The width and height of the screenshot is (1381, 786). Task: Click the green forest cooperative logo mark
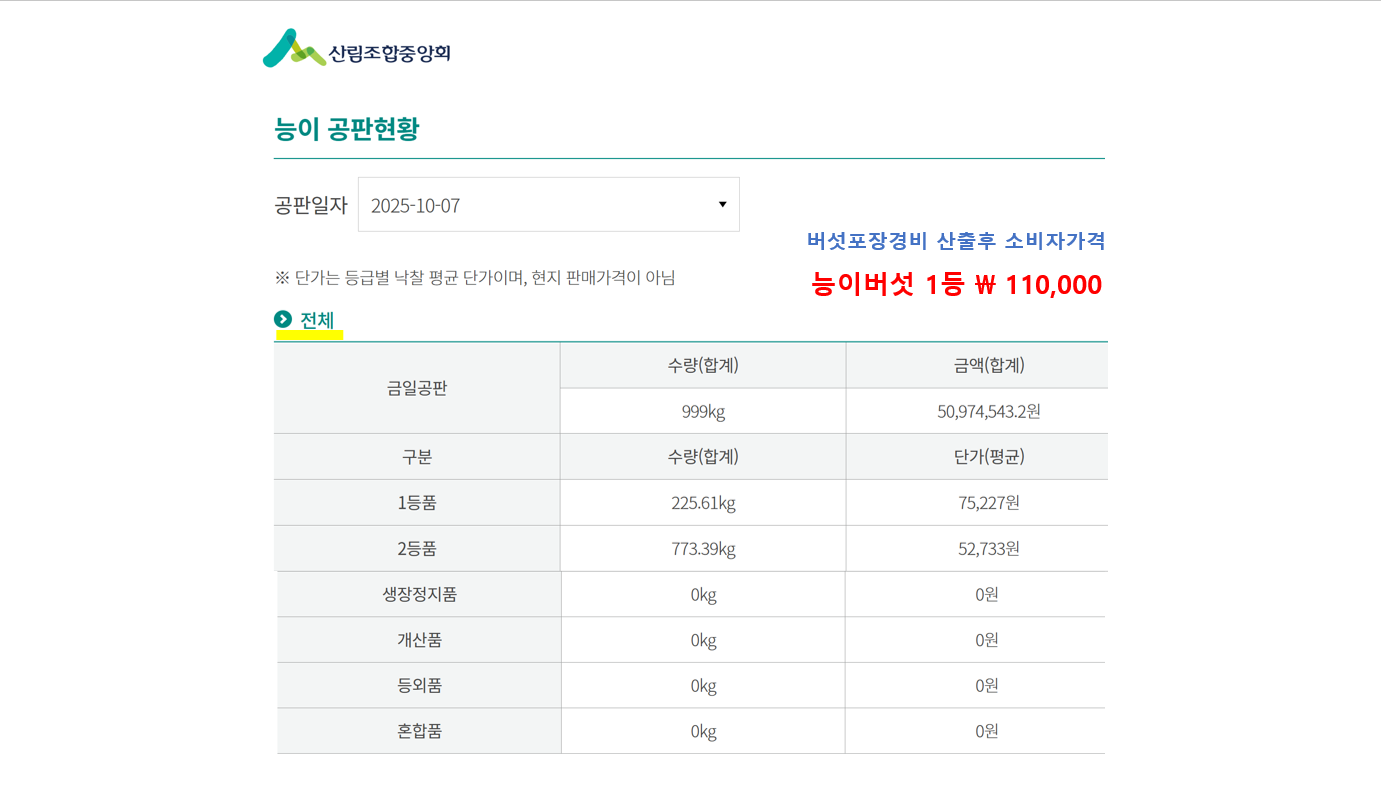coord(294,49)
